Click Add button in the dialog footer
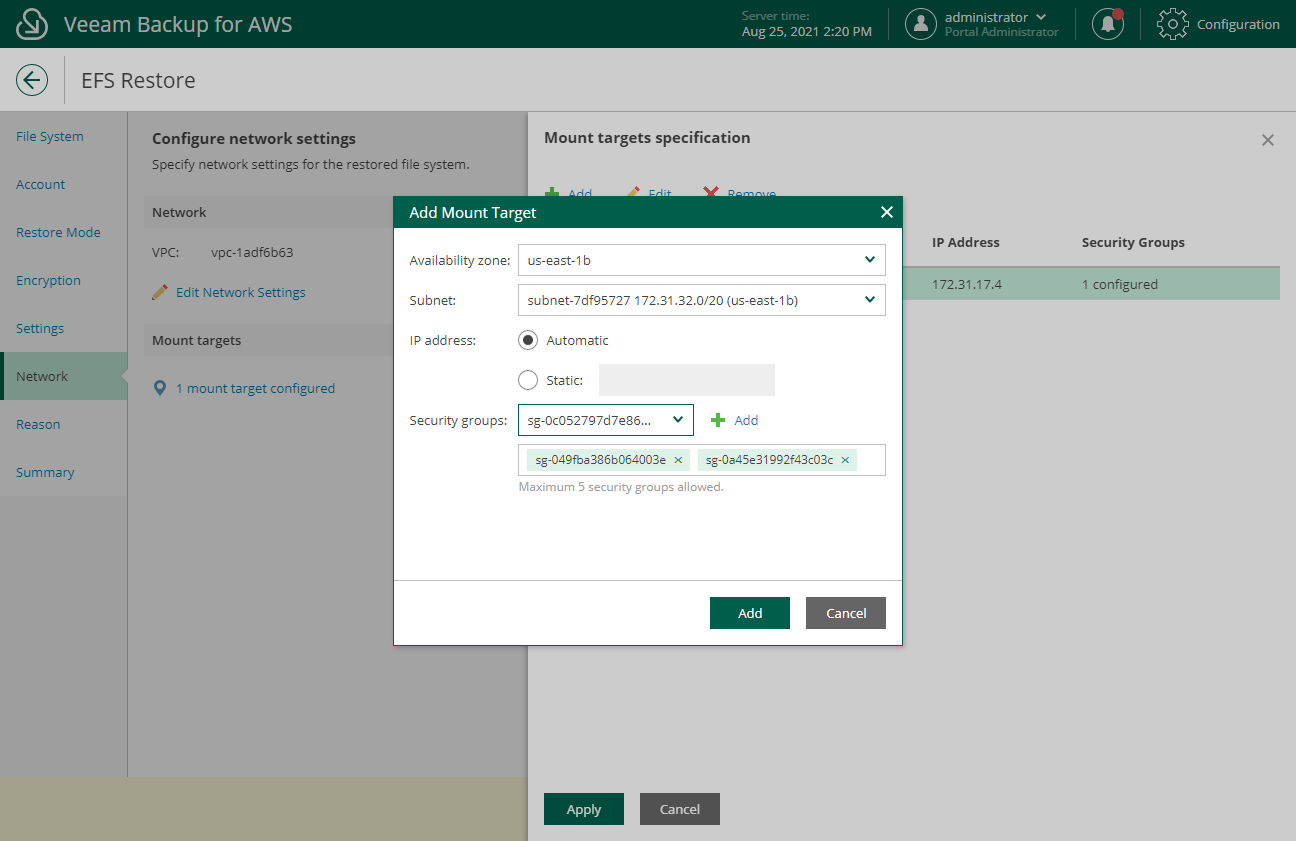 point(750,613)
